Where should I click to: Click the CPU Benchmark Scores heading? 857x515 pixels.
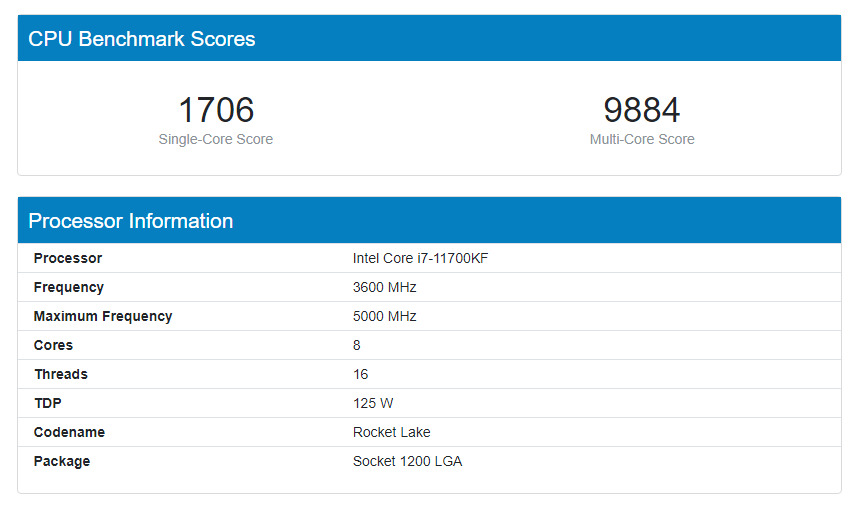142,39
